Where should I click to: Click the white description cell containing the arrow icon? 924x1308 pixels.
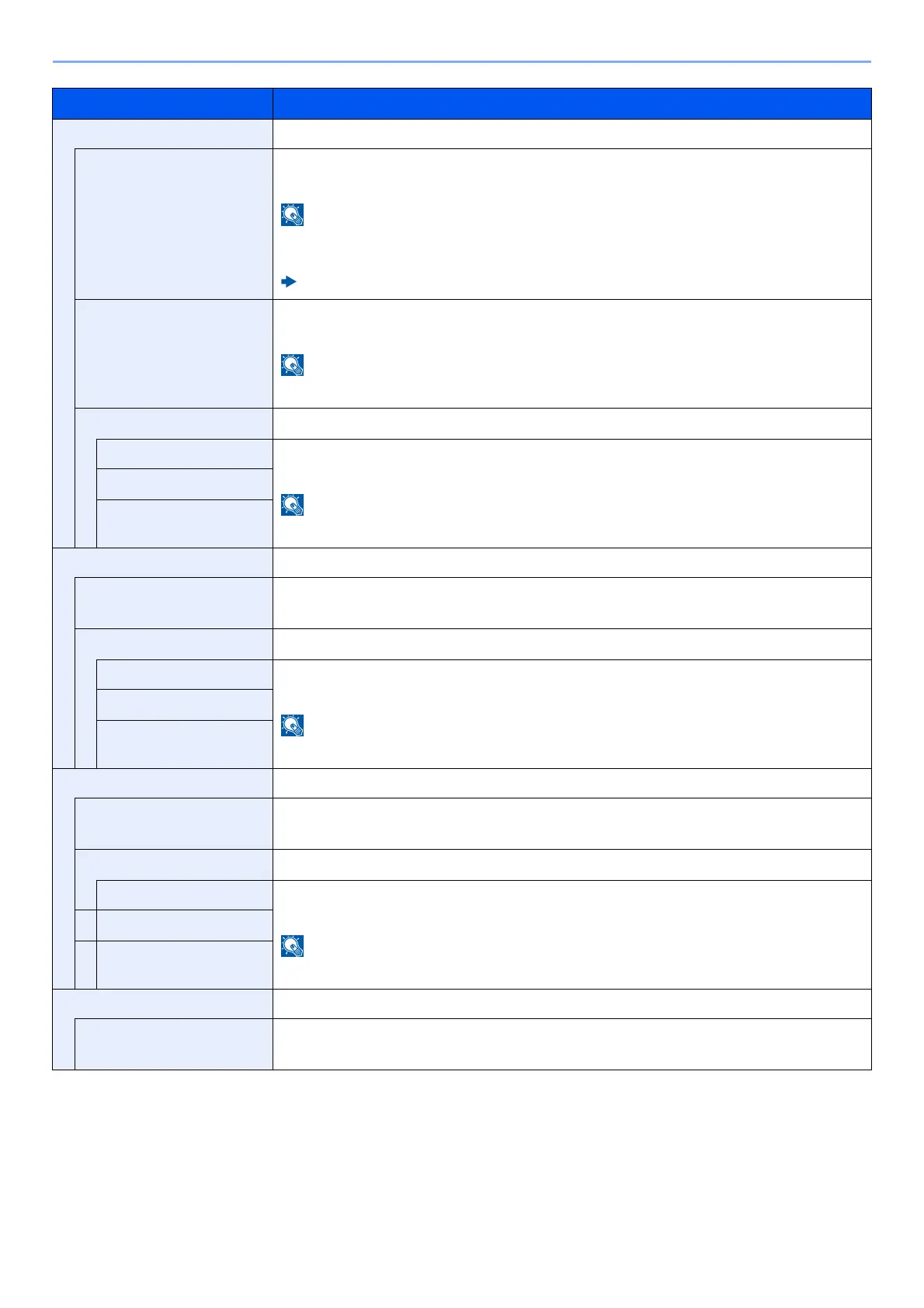(571, 224)
